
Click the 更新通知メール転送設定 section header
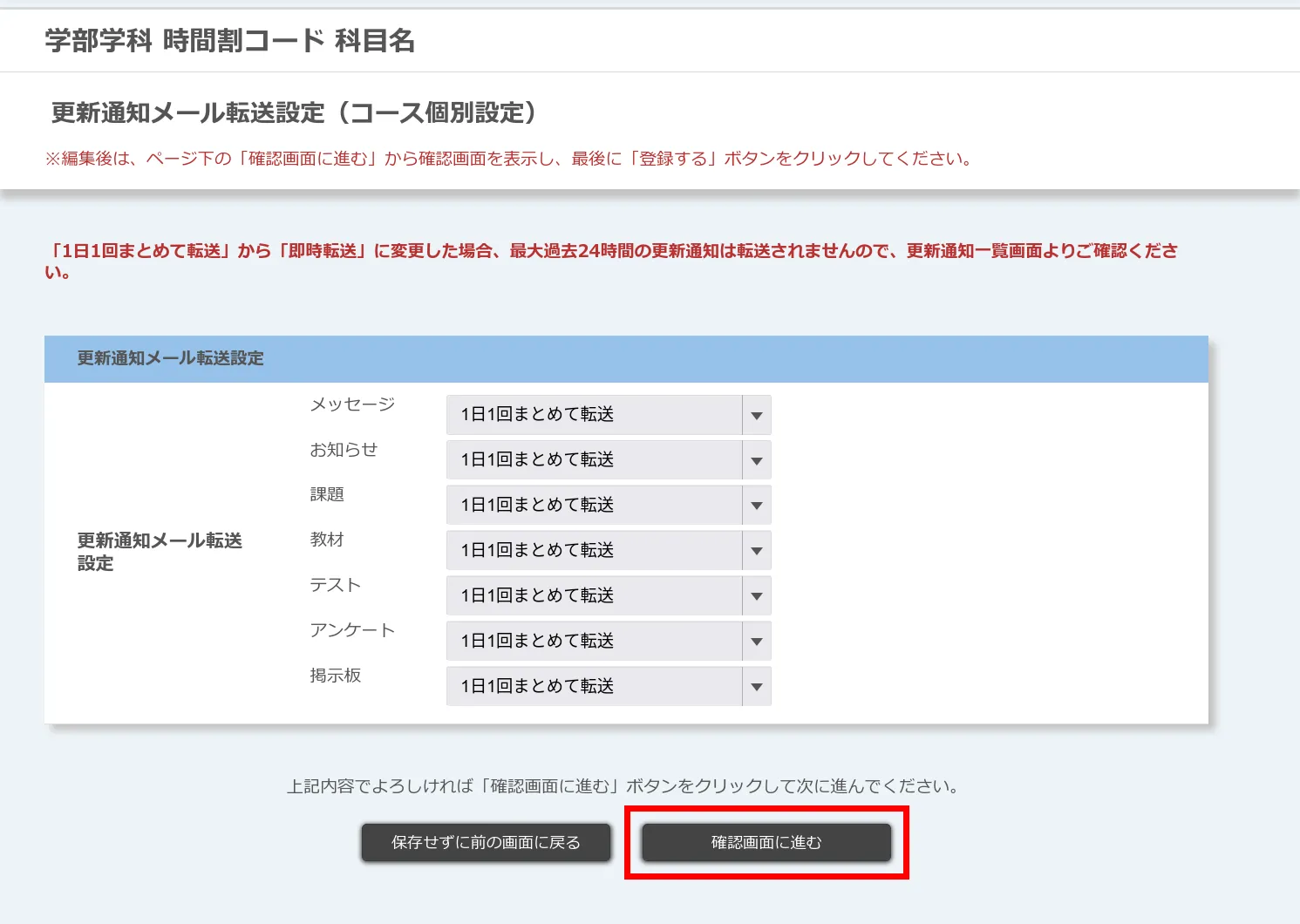click(170, 358)
